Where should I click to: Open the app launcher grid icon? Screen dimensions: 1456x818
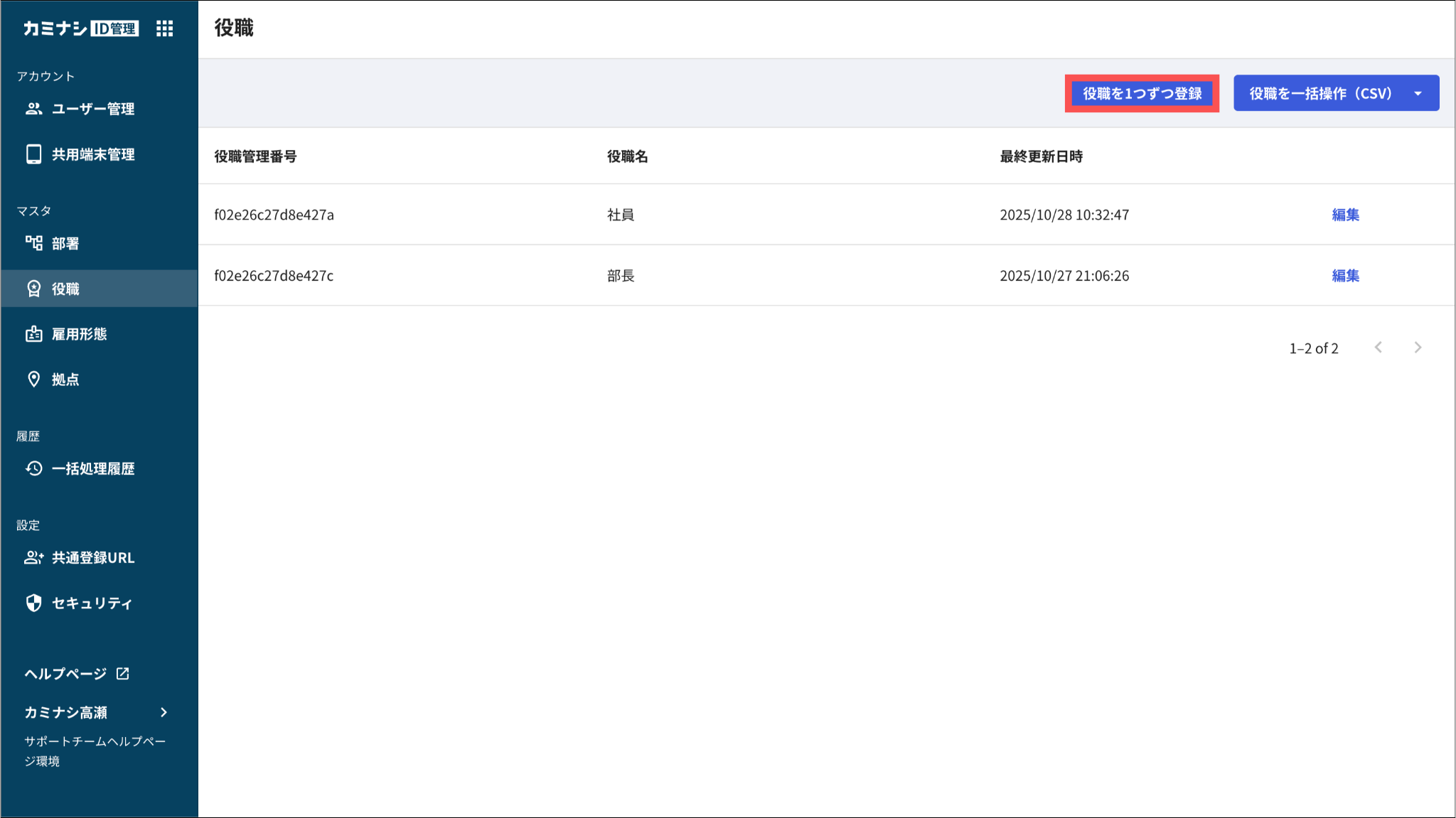pos(164,28)
